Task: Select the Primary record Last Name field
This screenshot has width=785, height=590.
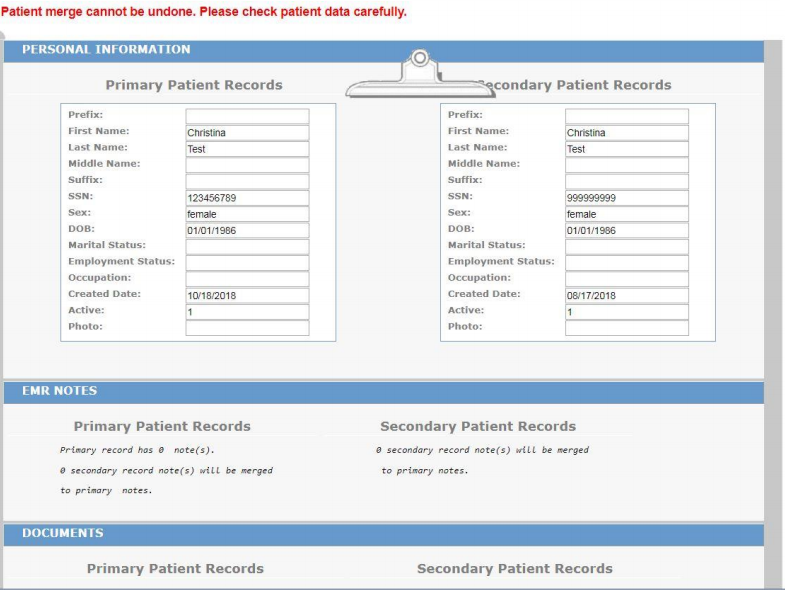Action: (x=247, y=149)
